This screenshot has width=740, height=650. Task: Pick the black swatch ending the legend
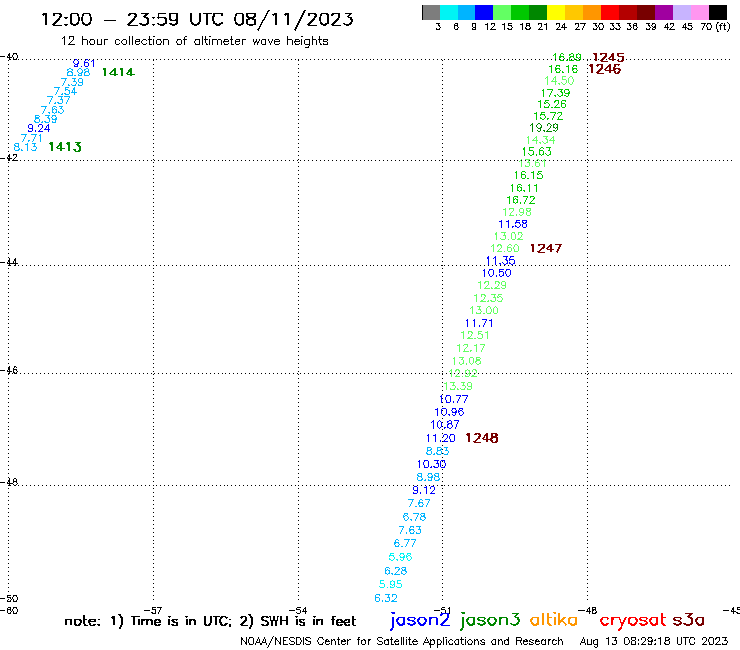coord(717,12)
